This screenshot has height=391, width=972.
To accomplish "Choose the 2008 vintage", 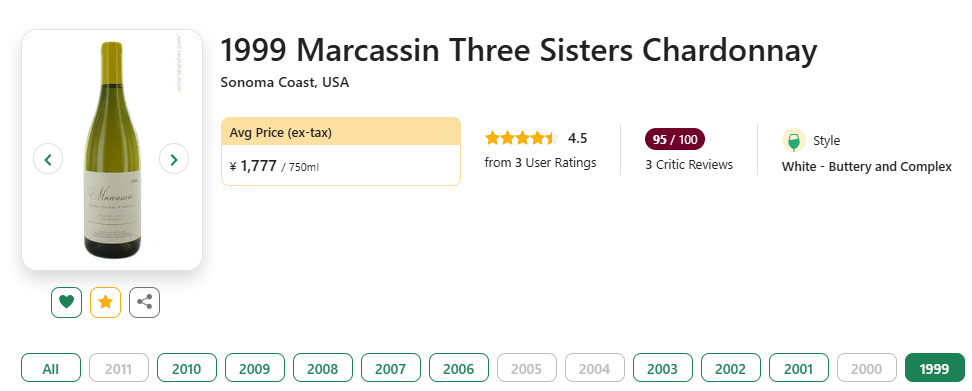I will click(x=322, y=367).
